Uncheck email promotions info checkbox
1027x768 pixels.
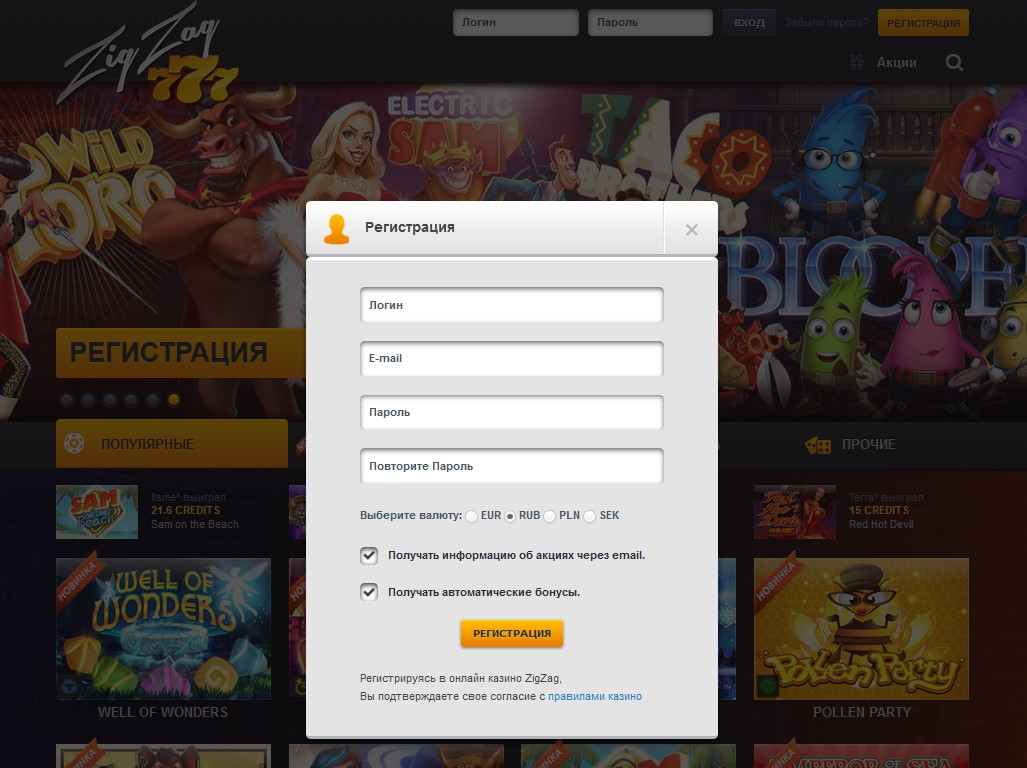pyautogui.click(x=369, y=555)
